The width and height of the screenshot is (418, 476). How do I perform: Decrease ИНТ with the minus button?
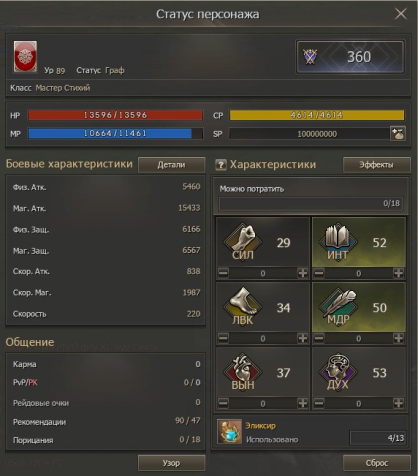[319, 273]
